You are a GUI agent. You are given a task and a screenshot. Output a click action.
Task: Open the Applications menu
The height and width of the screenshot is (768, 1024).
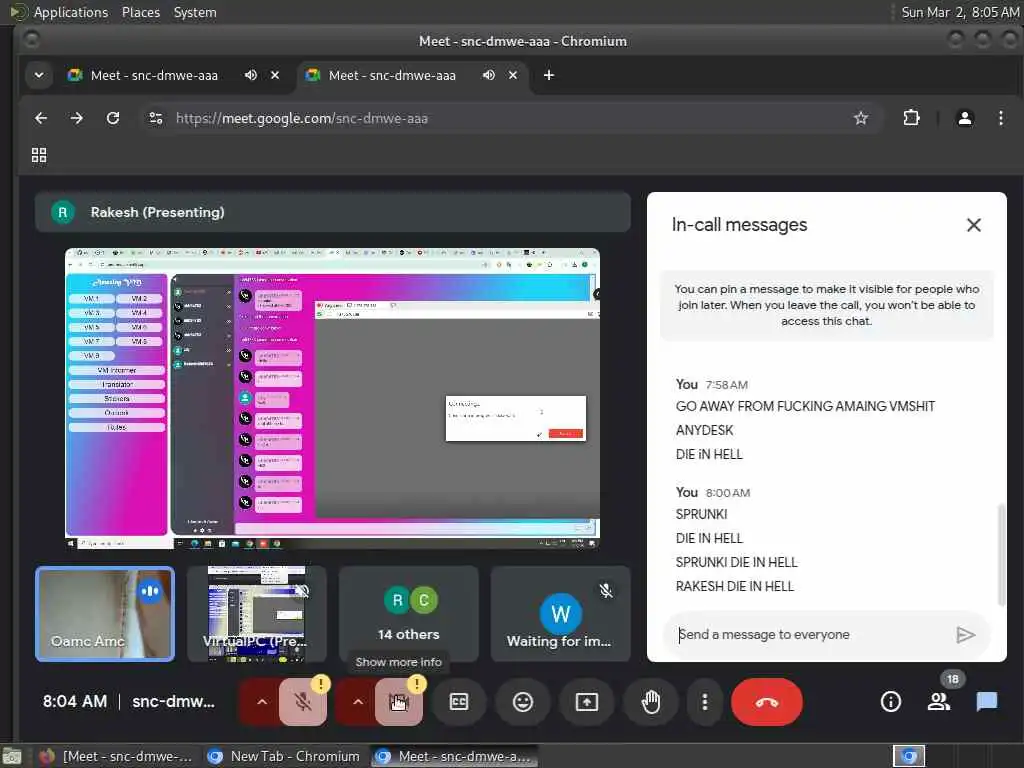pos(71,12)
